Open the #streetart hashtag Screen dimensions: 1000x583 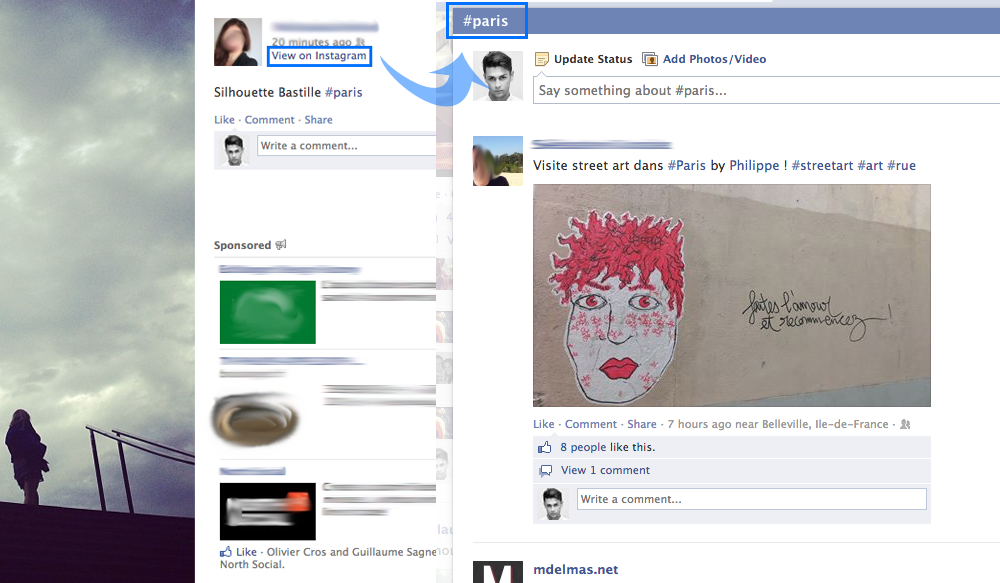tap(822, 166)
